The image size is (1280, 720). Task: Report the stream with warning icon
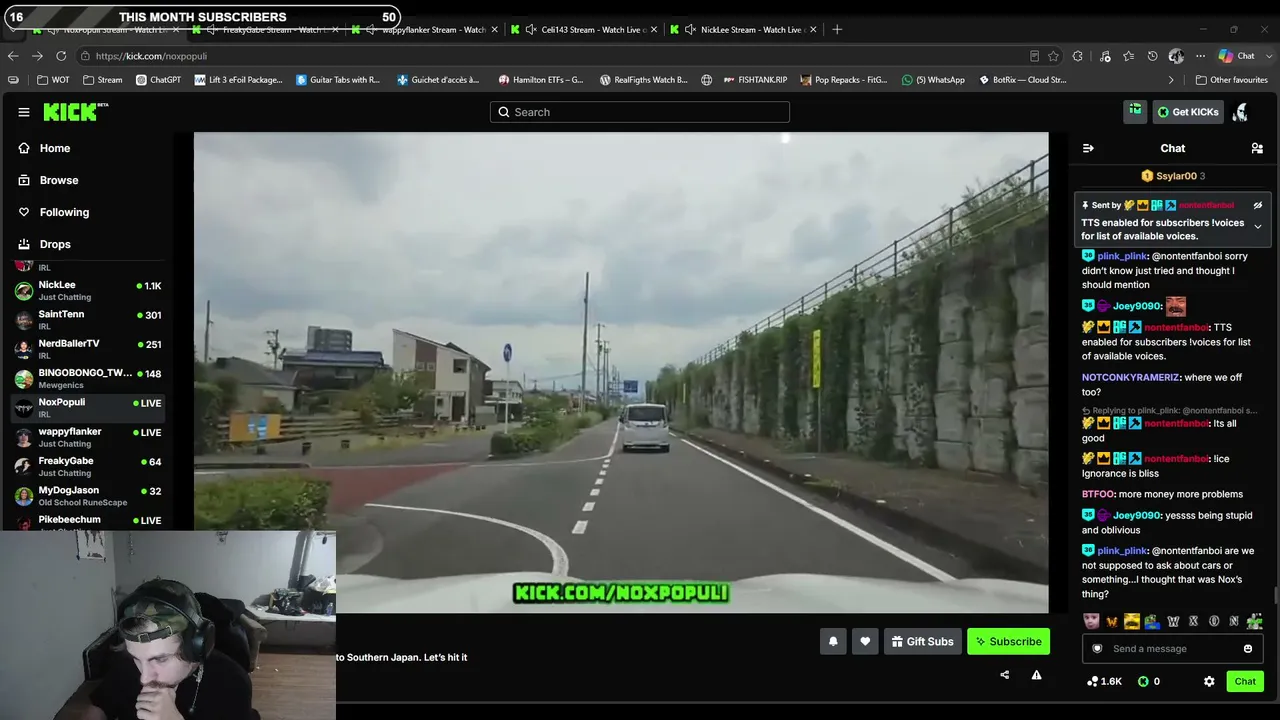point(1036,675)
